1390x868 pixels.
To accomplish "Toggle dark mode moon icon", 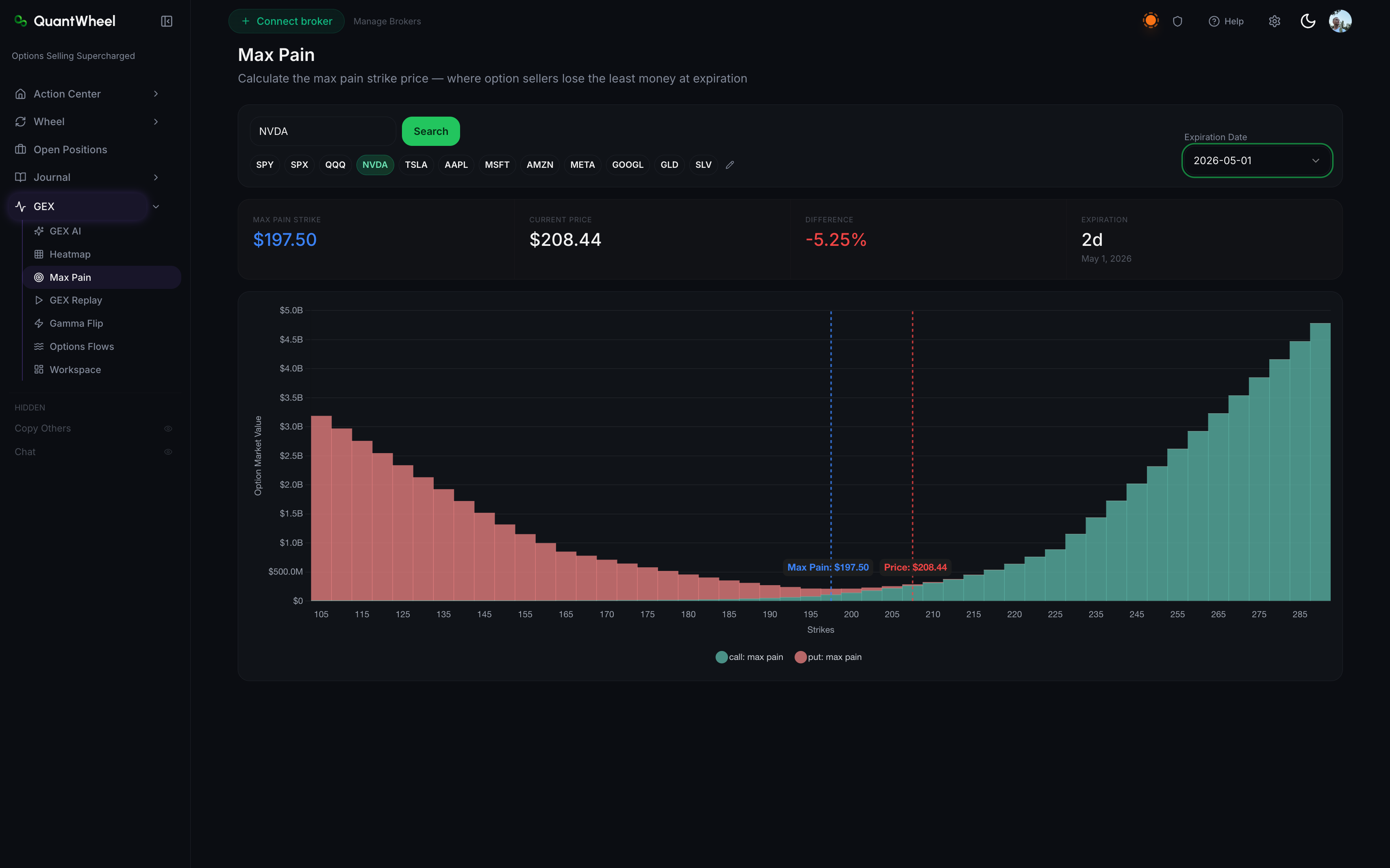I will 1307,21.
